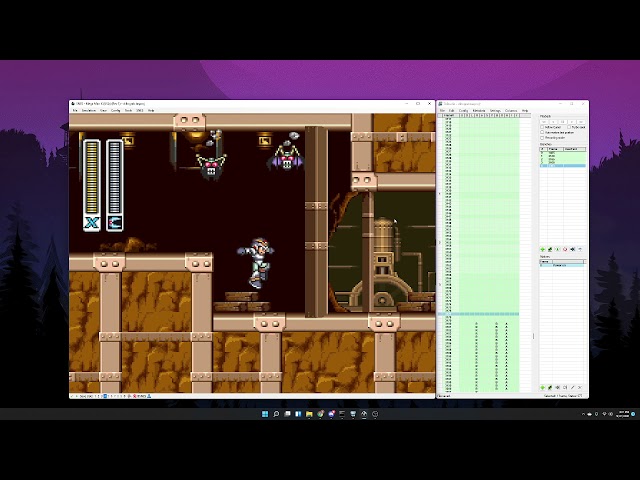This screenshot has width=640, height=480.
Task: Open the Config menu in TAStudio window
Action: [x=463, y=111]
